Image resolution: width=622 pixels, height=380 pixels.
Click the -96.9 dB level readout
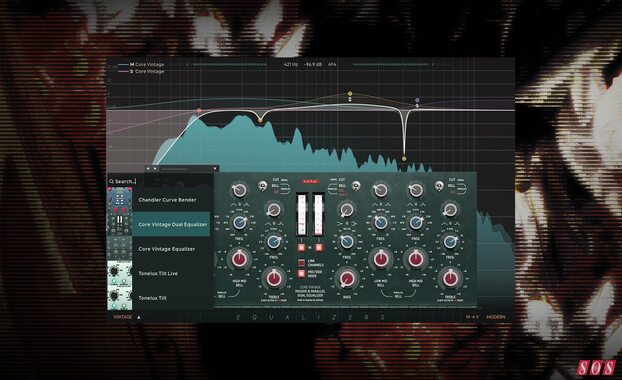pos(313,64)
